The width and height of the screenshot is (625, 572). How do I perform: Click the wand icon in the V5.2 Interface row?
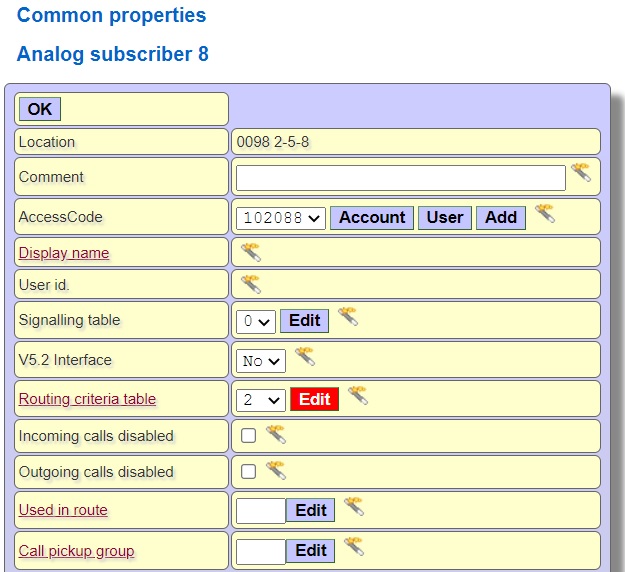304,356
